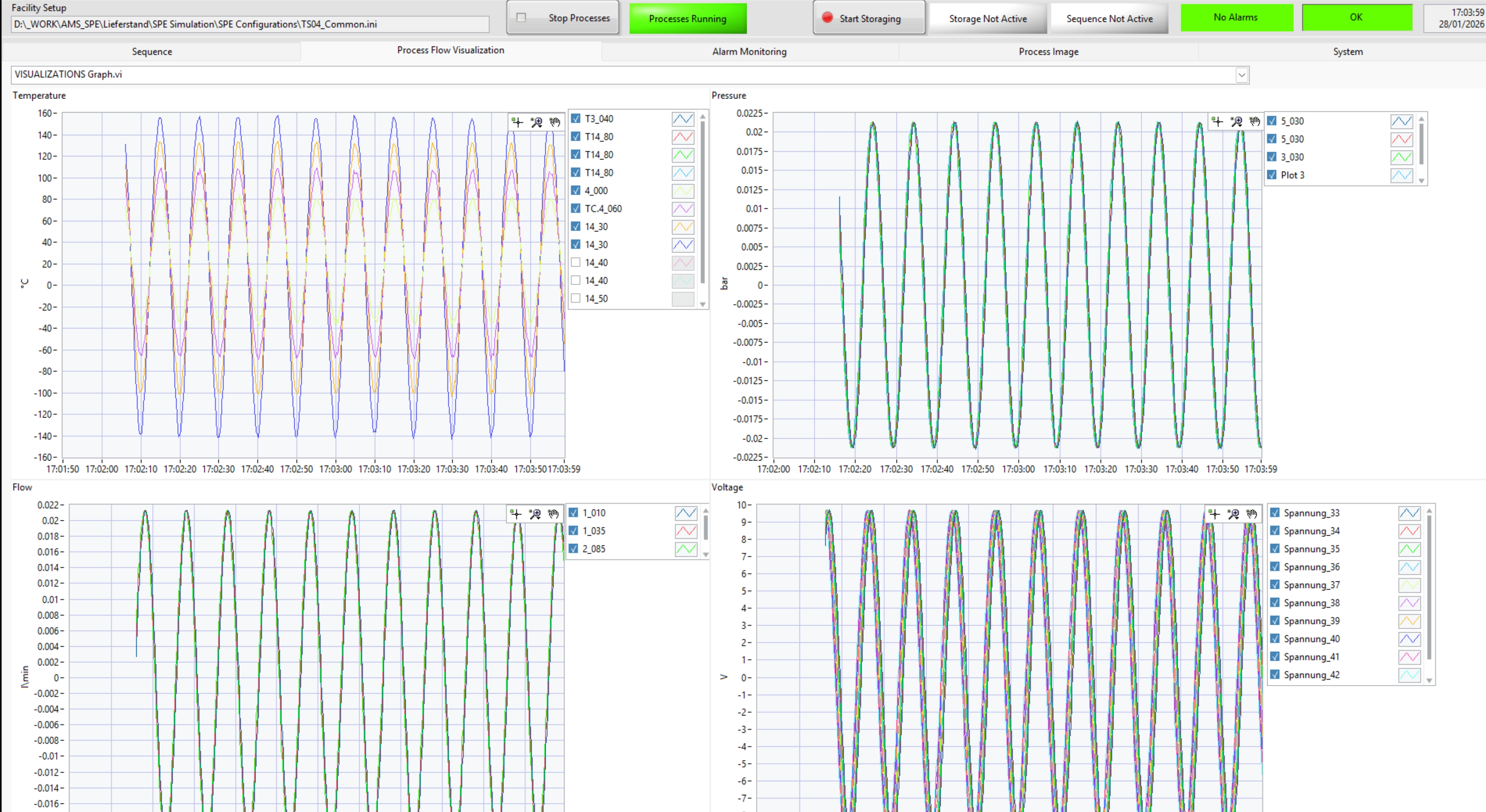Open the Process Image tab
This screenshot has width=1486, height=812.
click(1048, 52)
